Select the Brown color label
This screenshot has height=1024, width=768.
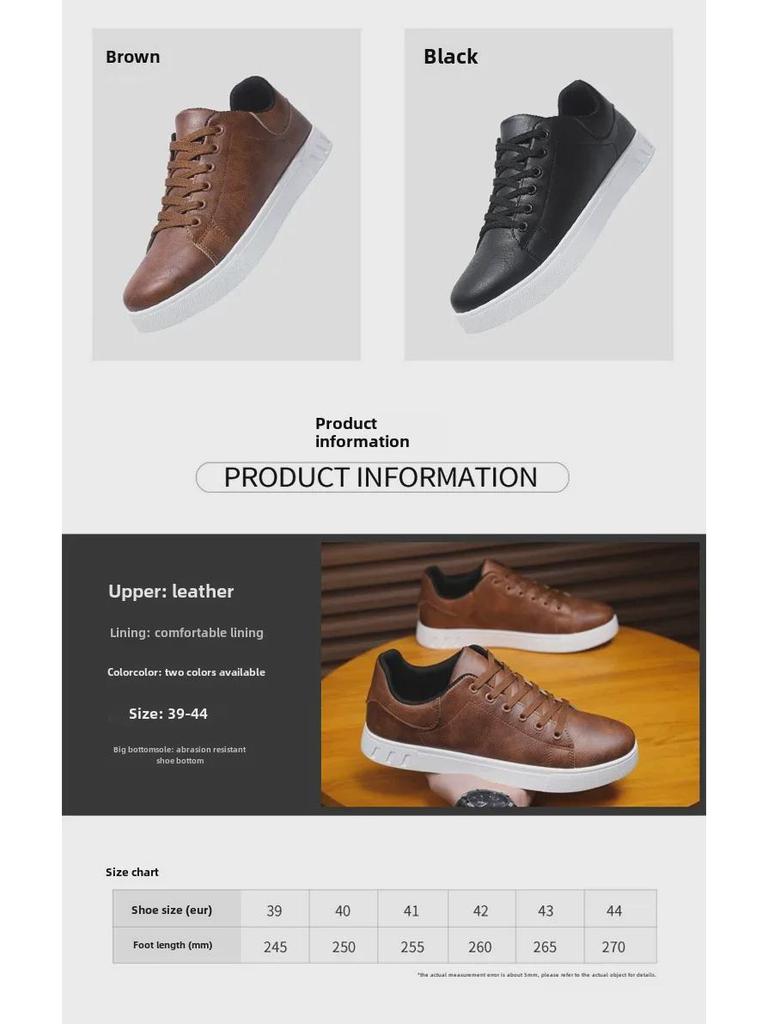click(133, 57)
